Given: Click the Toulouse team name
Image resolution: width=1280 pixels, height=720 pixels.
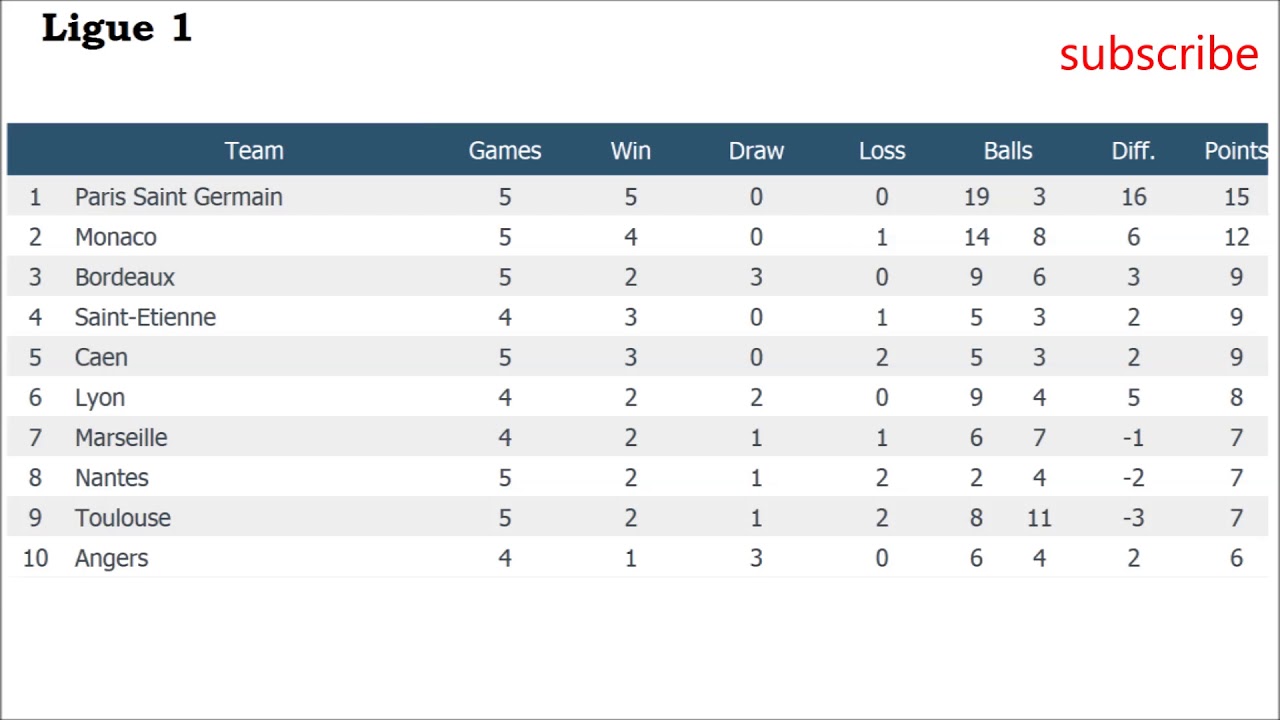Looking at the screenshot, I should pos(123,518).
